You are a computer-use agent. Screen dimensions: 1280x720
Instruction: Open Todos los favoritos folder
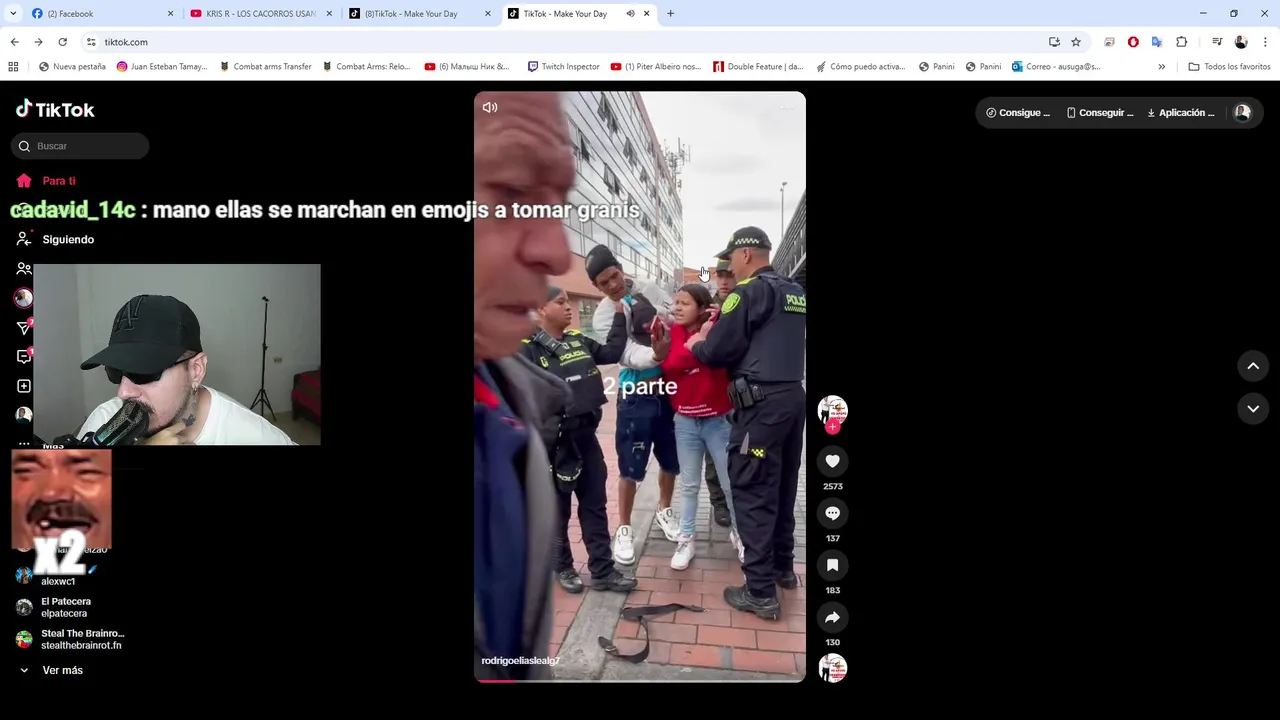tap(1229, 67)
